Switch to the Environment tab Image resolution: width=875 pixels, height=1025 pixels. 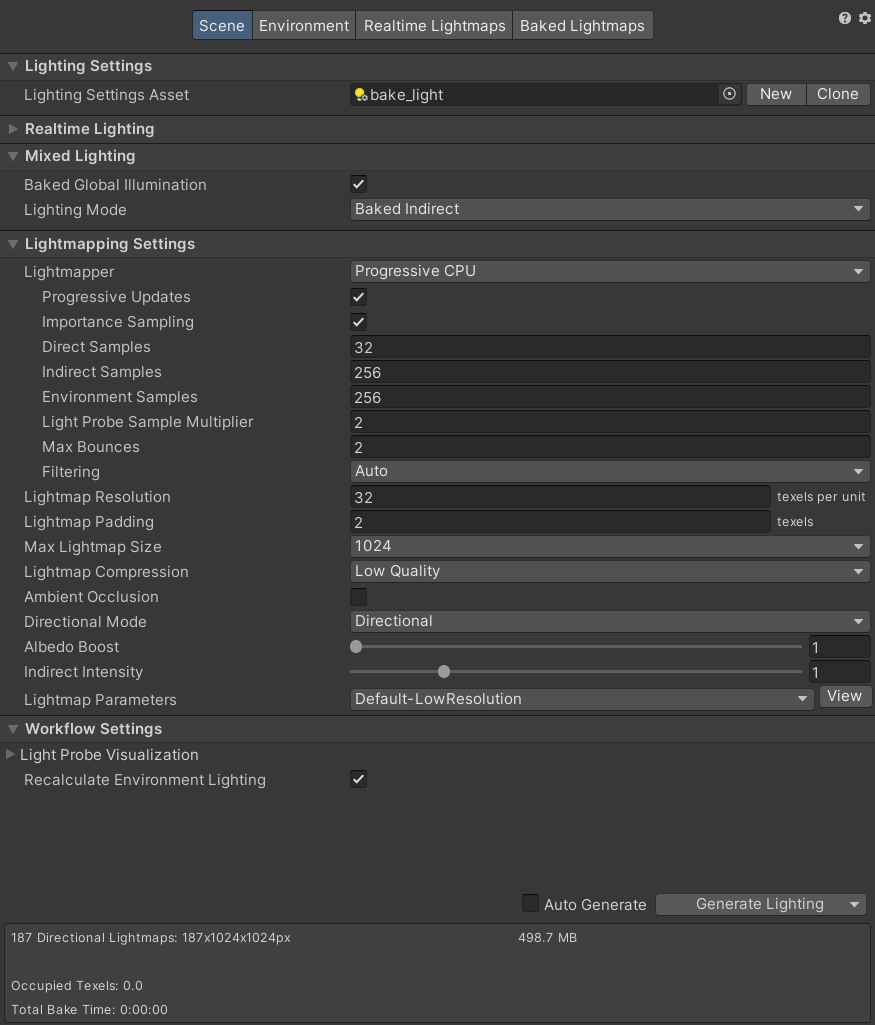pyautogui.click(x=304, y=25)
